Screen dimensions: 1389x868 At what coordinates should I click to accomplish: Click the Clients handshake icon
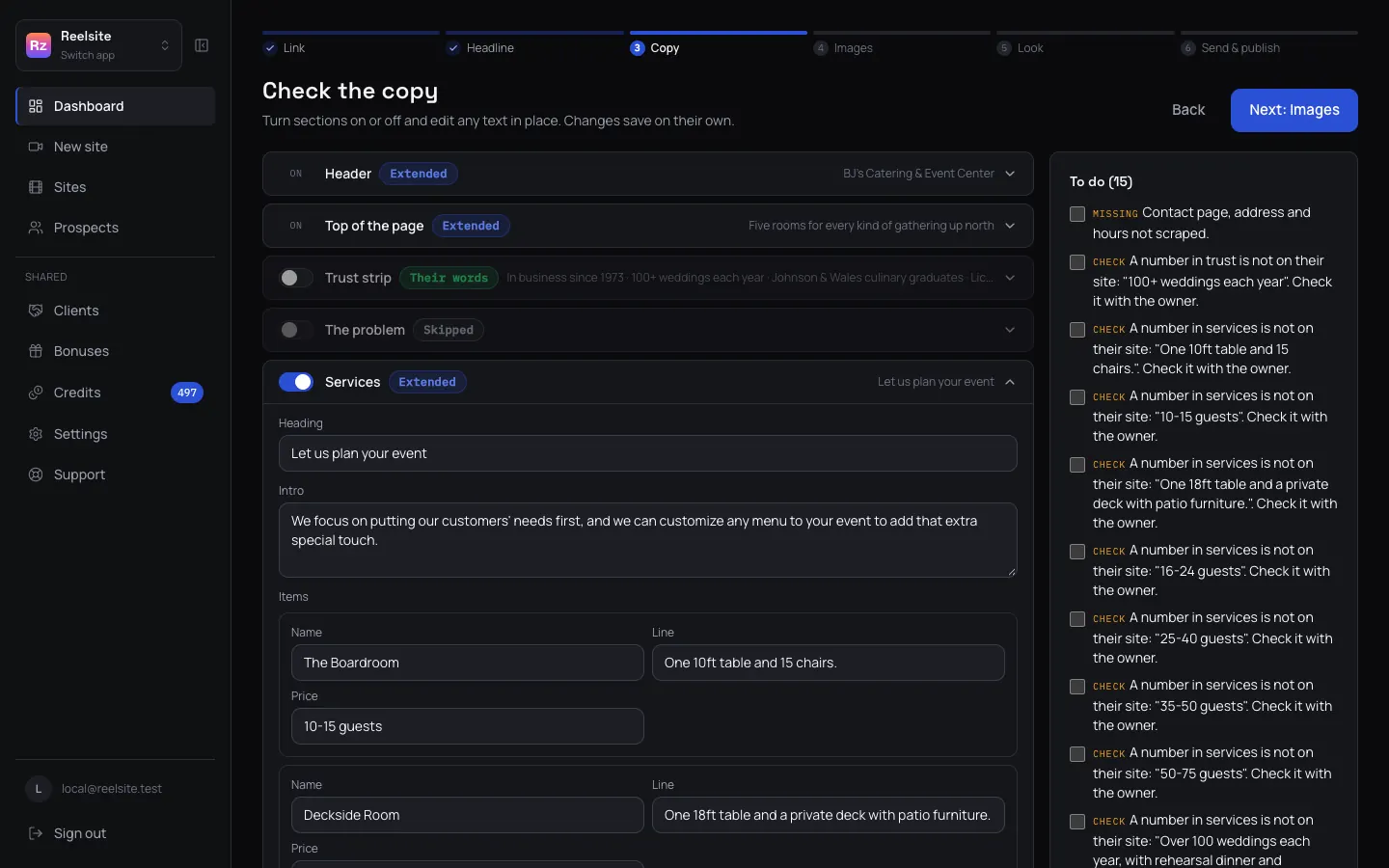click(36, 311)
